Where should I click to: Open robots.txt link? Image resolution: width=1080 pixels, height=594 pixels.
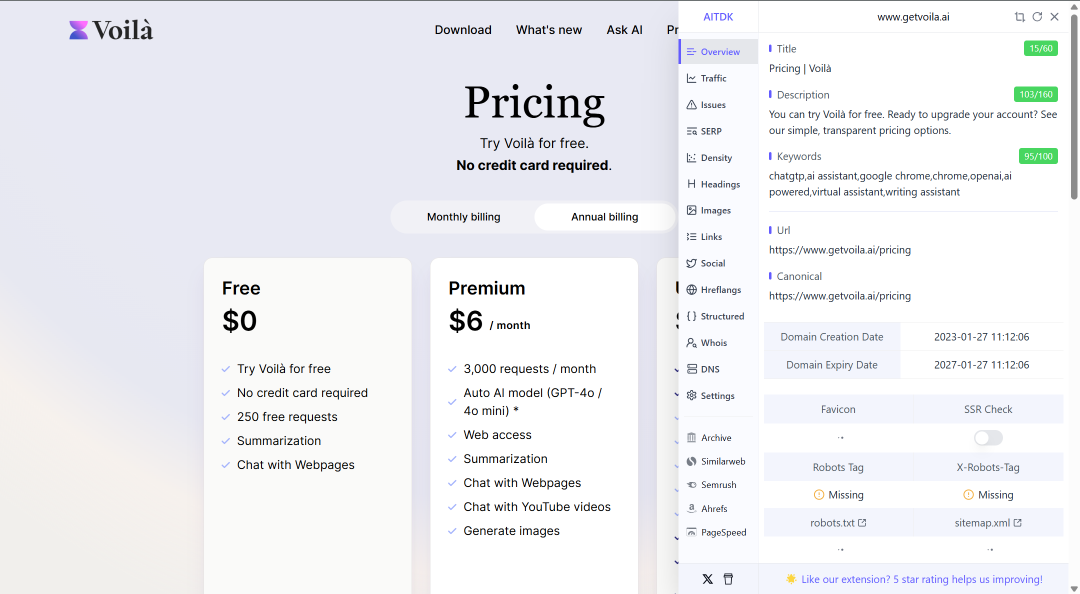(838, 523)
